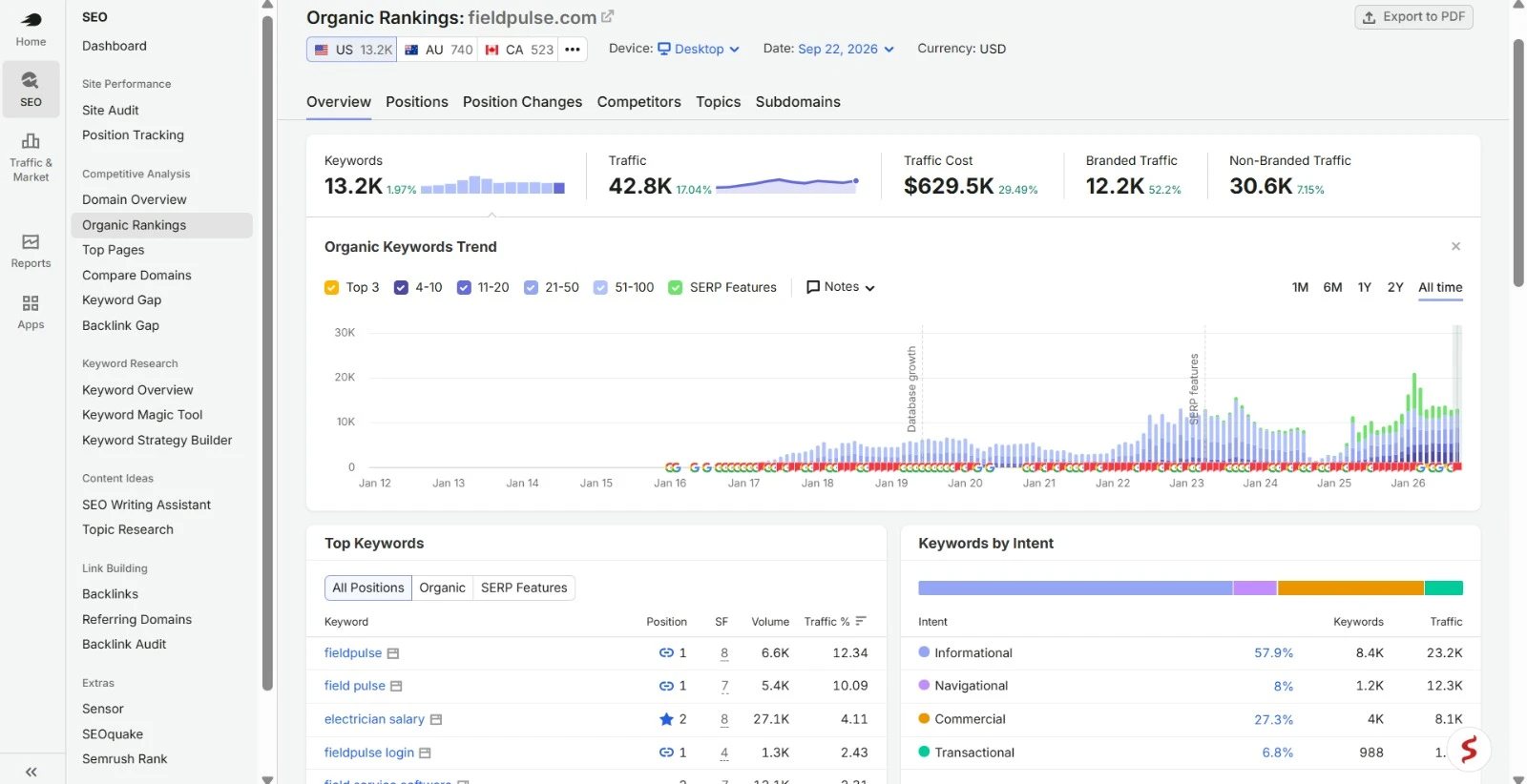
Task: Click the more databases ellipsis button
Action: click(572, 50)
